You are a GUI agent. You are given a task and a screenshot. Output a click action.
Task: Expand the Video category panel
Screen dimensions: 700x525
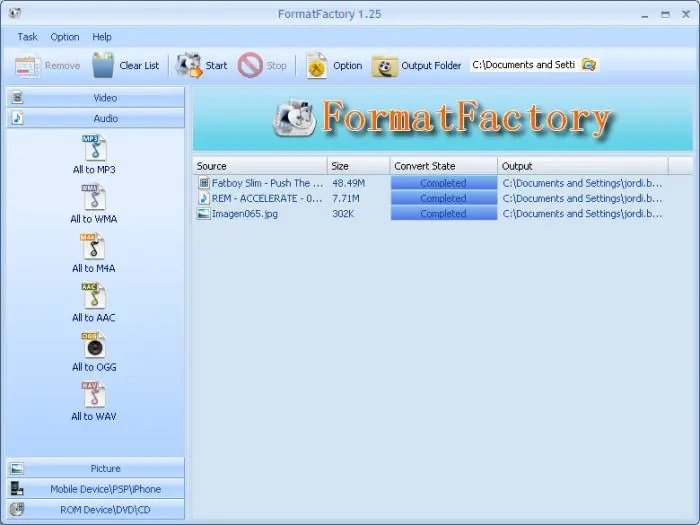[96, 97]
